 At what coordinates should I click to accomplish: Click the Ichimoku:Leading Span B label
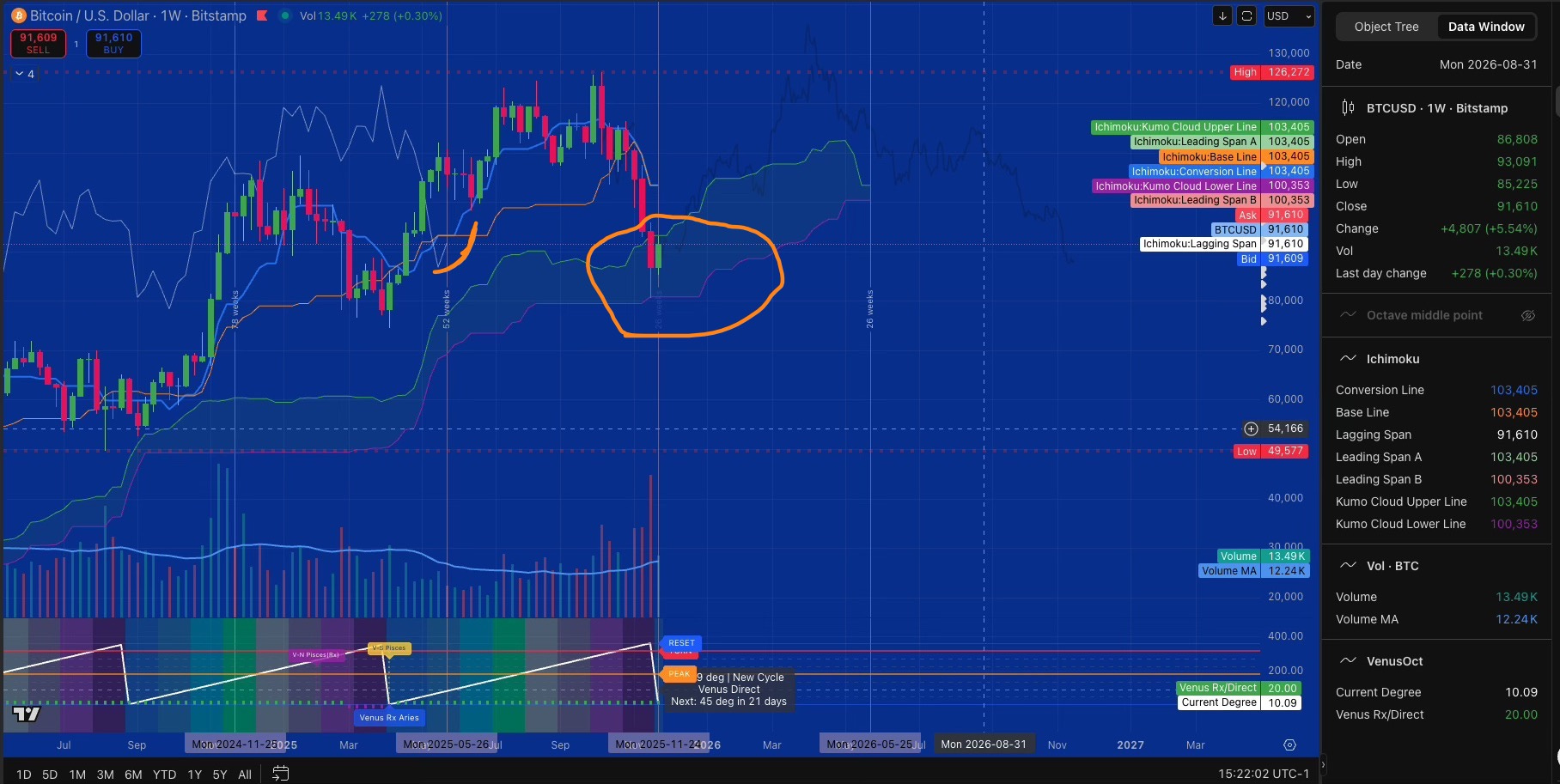tap(1195, 200)
